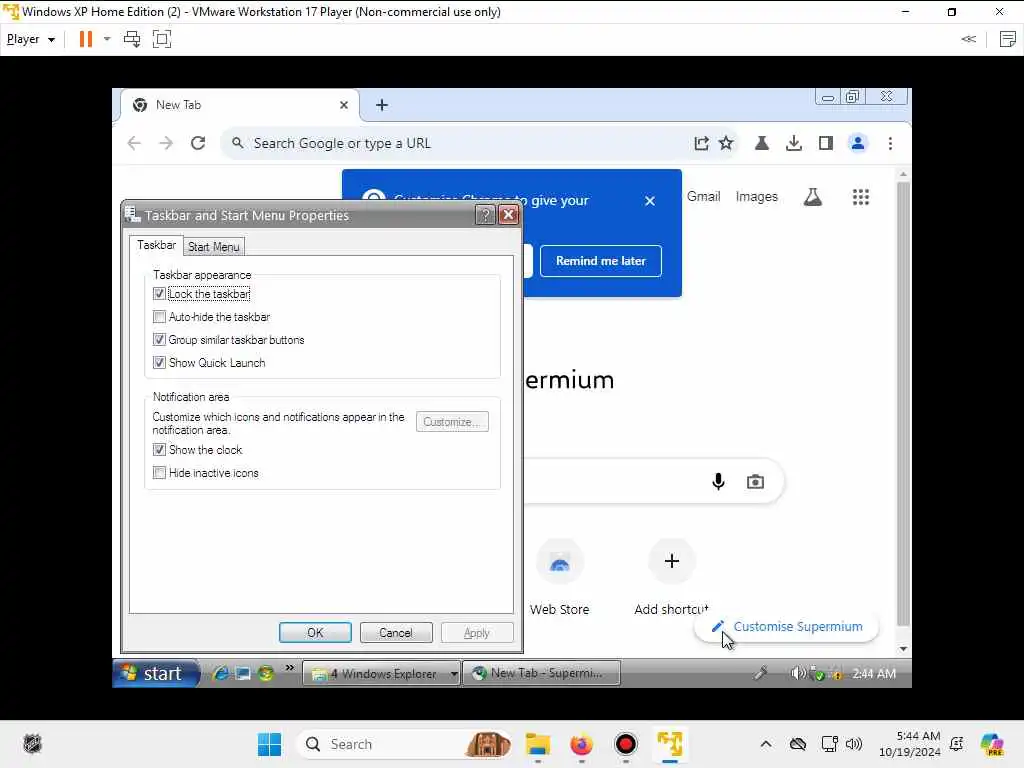This screenshot has height=768, width=1024.
Task: Open host volume icon in system tray
Action: tap(854, 744)
